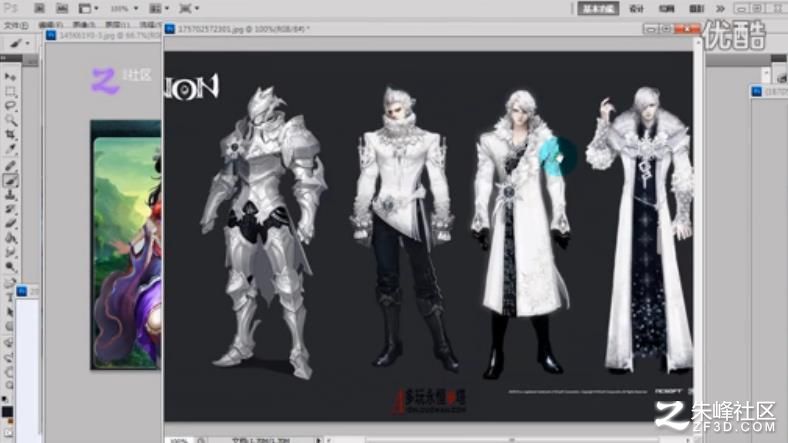The height and width of the screenshot is (443, 788).
Task: Open the zoom level dropdown showing 100%
Action: click(124, 9)
